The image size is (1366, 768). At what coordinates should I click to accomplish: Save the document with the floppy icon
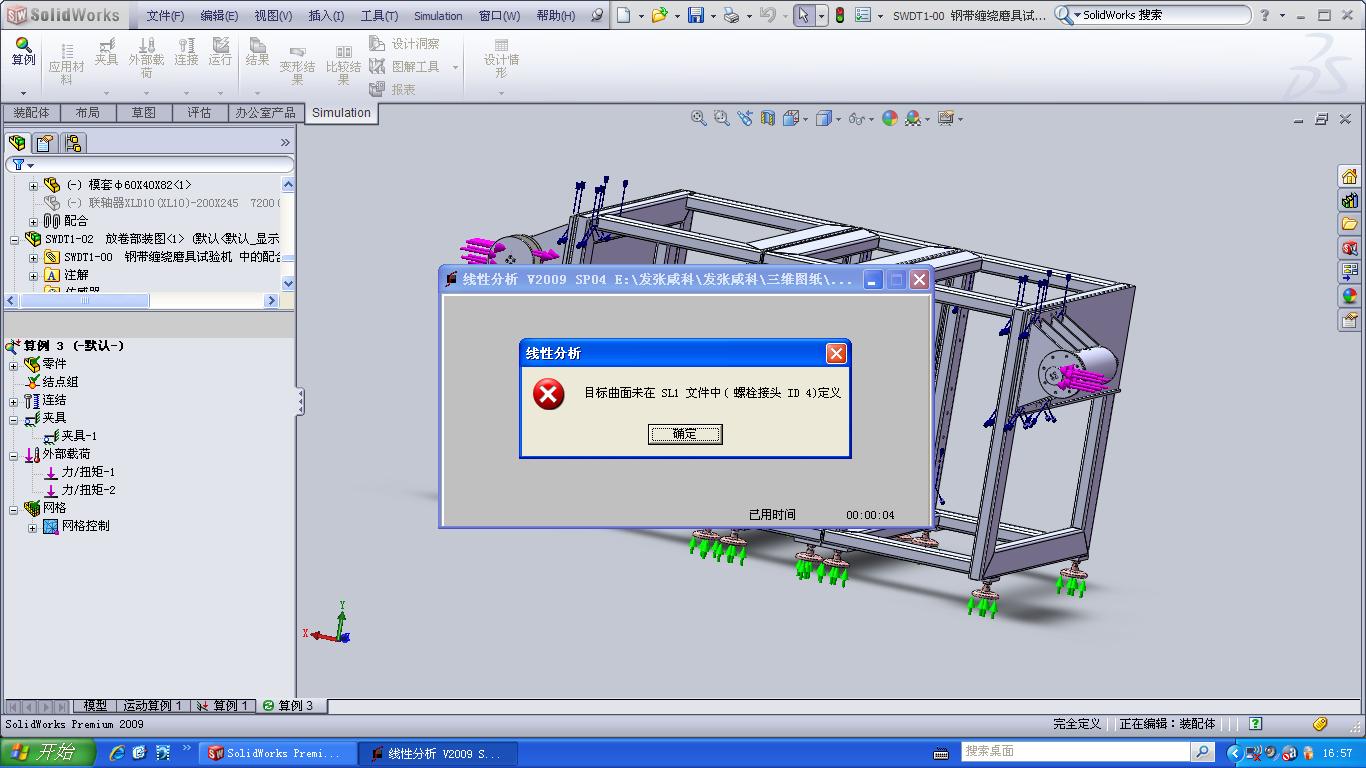click(x=696, y=15)
